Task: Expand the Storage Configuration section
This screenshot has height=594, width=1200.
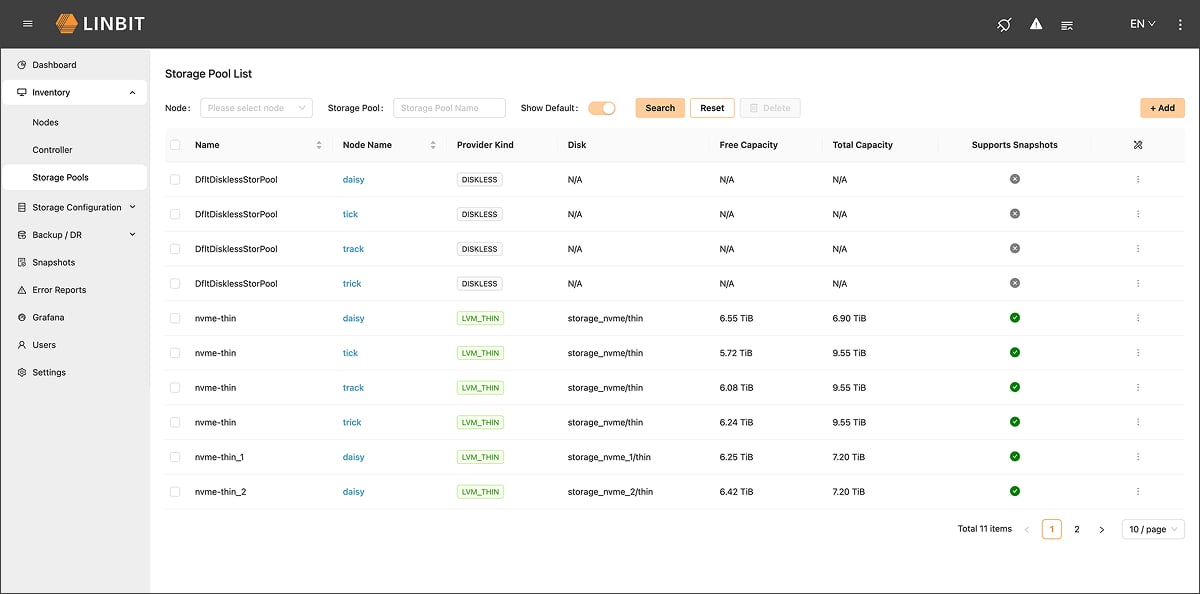Action: pos(75,207)
